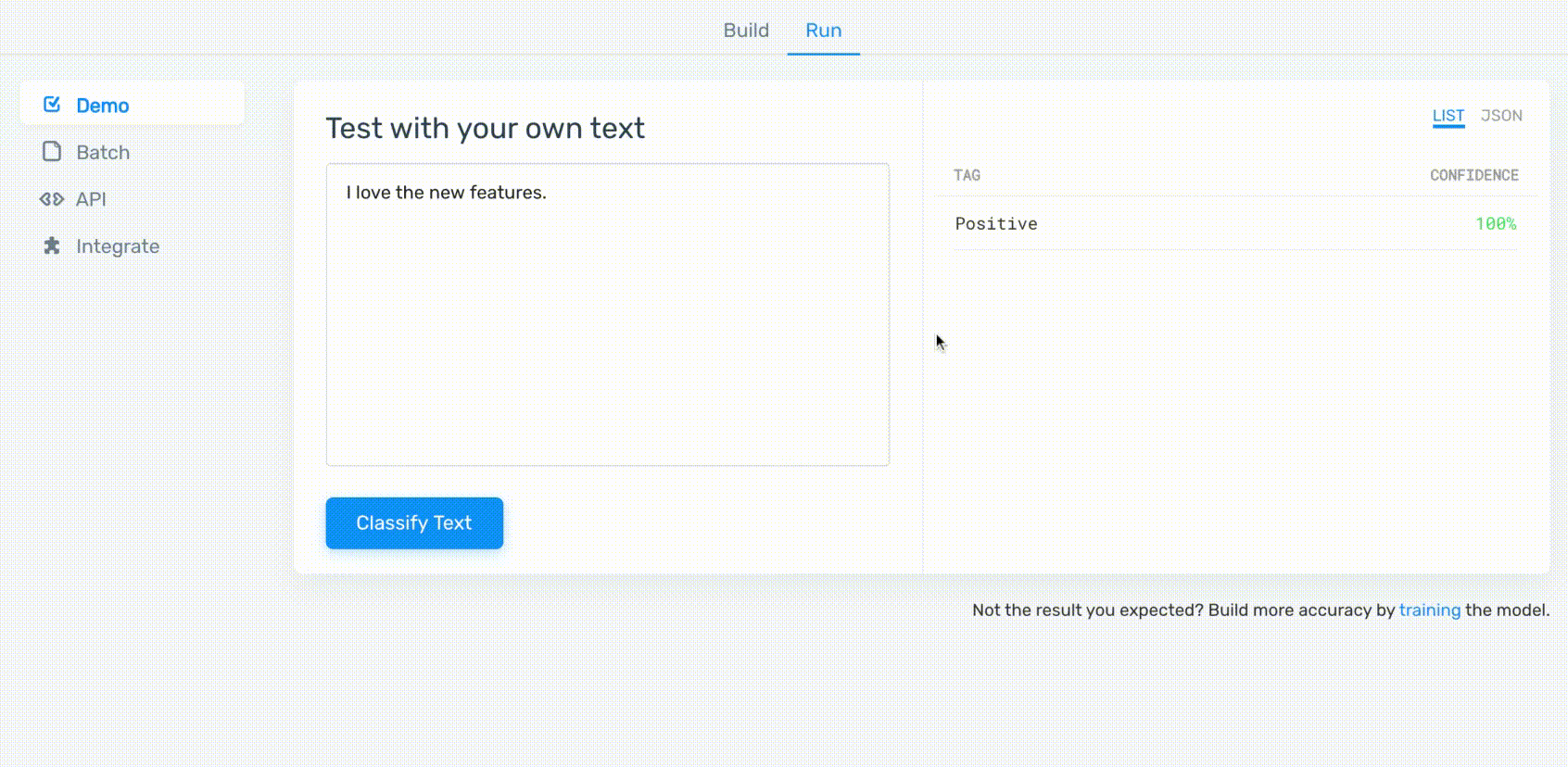Click the 'Test with your own text' heading
This screenshot has width=1568, height=767.
click(485, 128)
